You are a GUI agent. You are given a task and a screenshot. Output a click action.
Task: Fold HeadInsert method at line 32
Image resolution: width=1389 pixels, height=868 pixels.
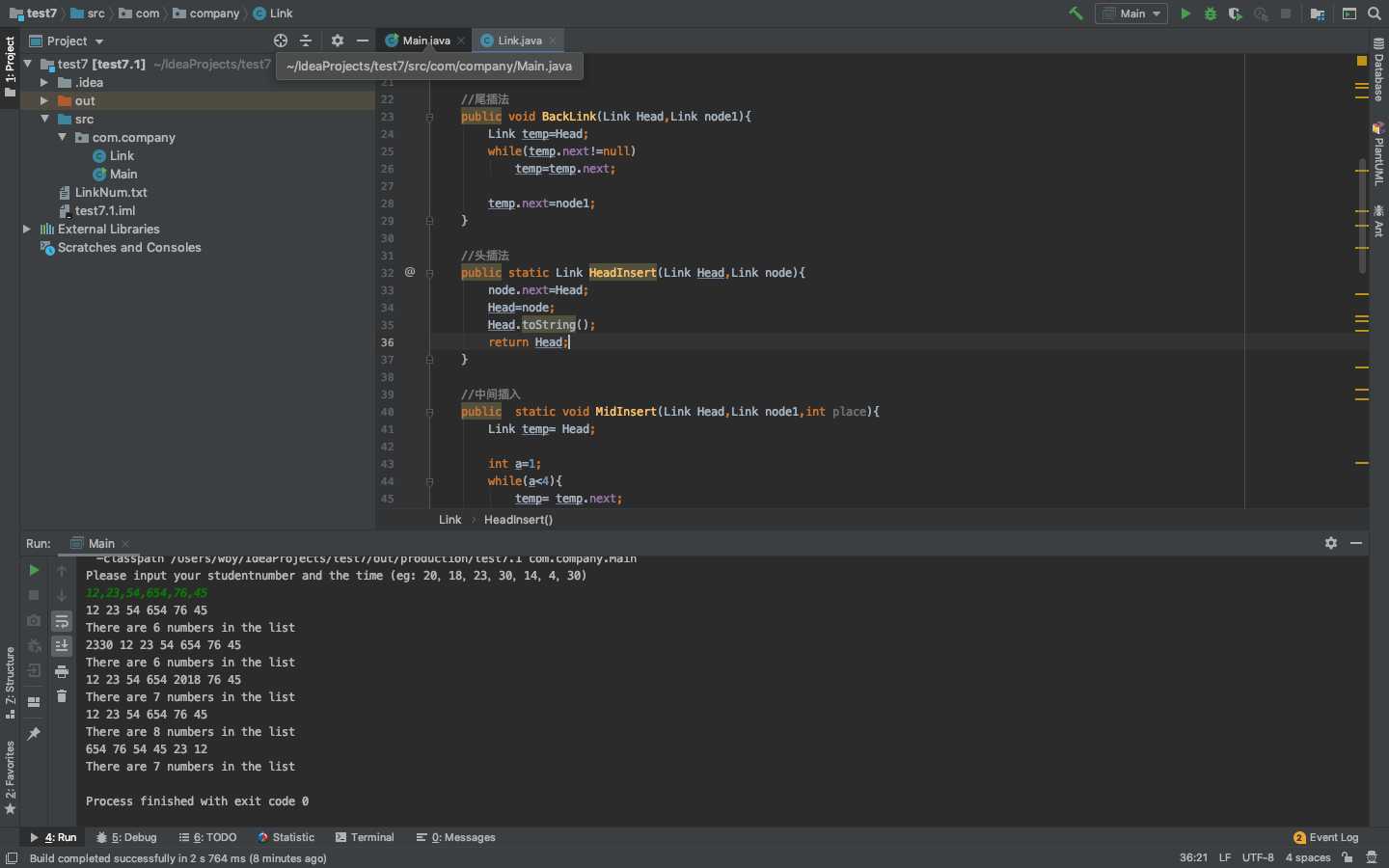click(x=429, y=273)
